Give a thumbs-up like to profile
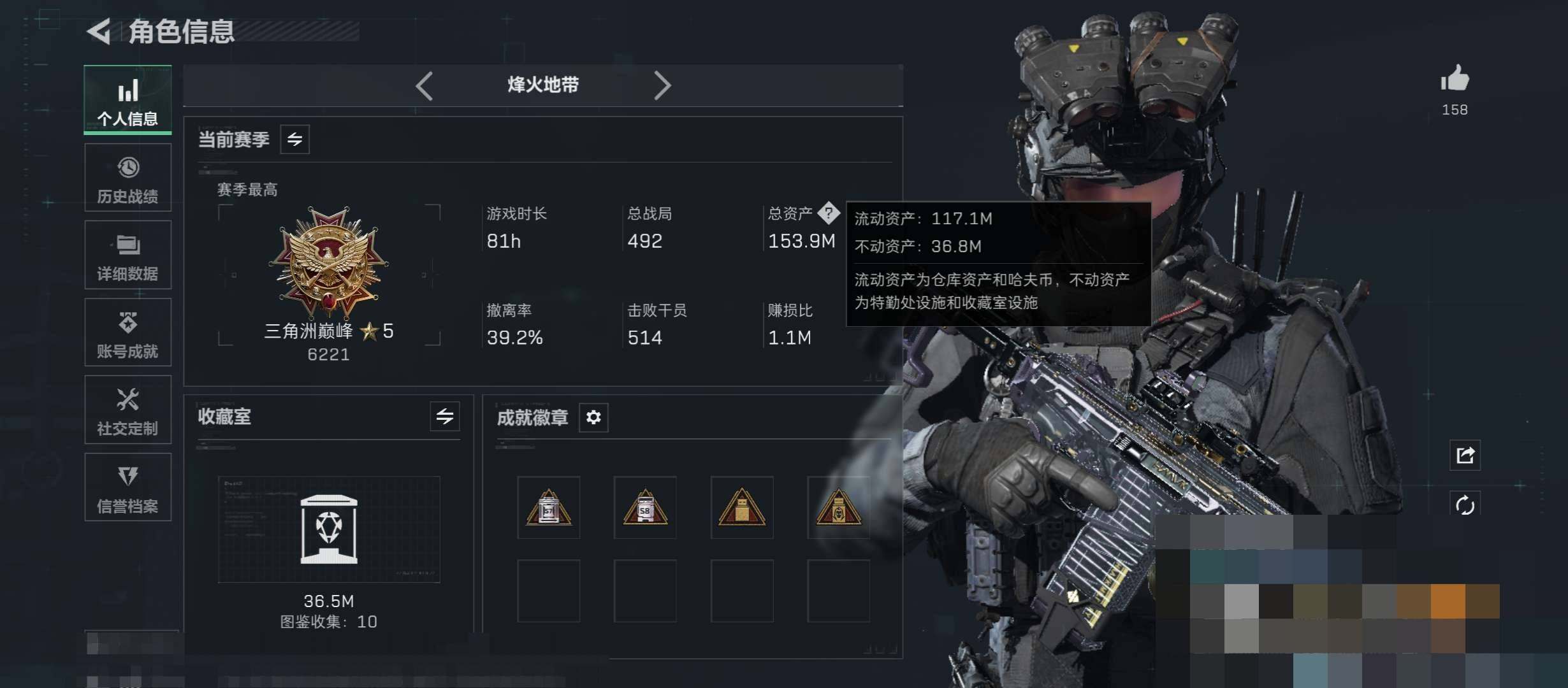 tap(1455, 79)
